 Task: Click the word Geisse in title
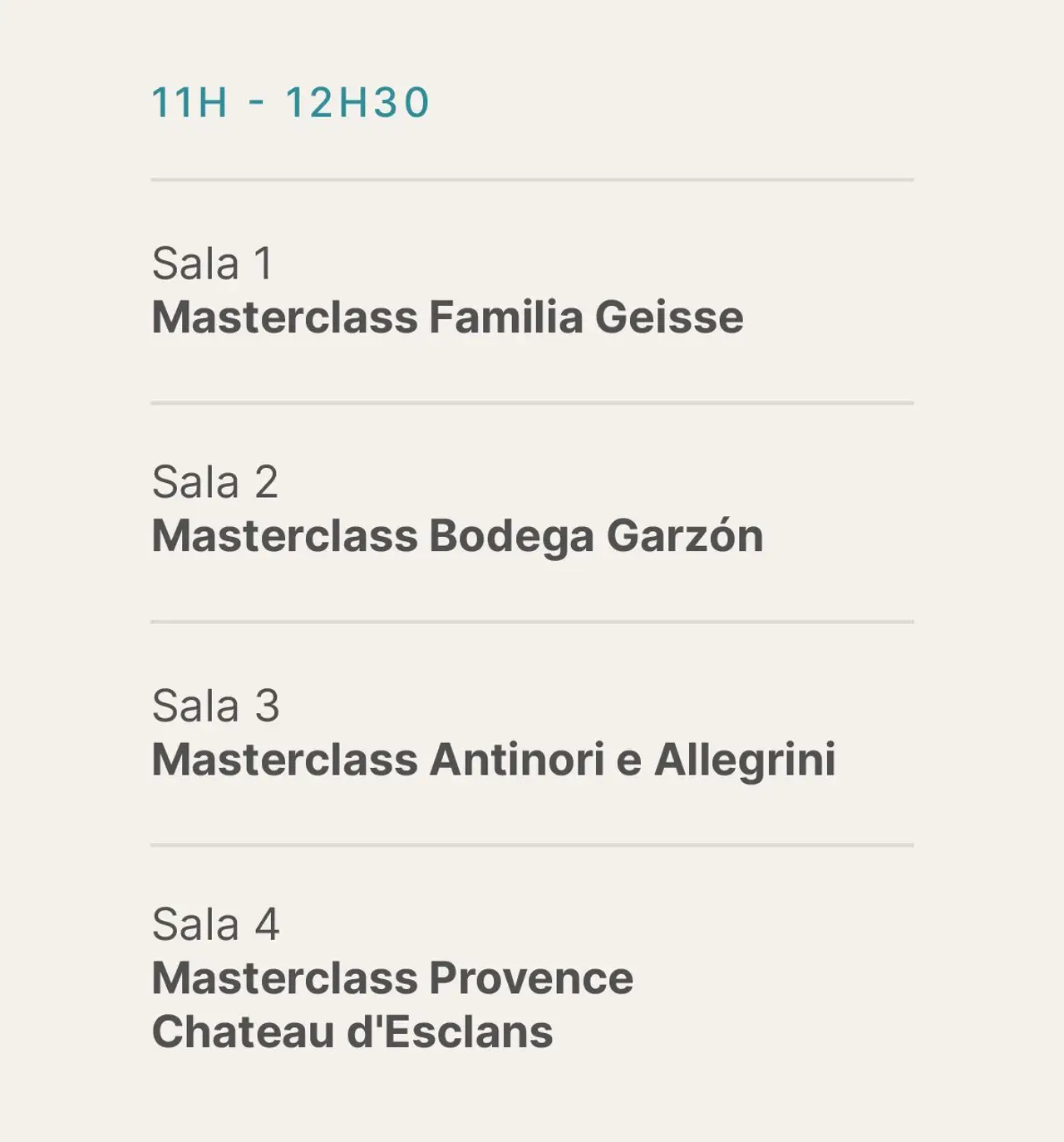click(668, 317)
